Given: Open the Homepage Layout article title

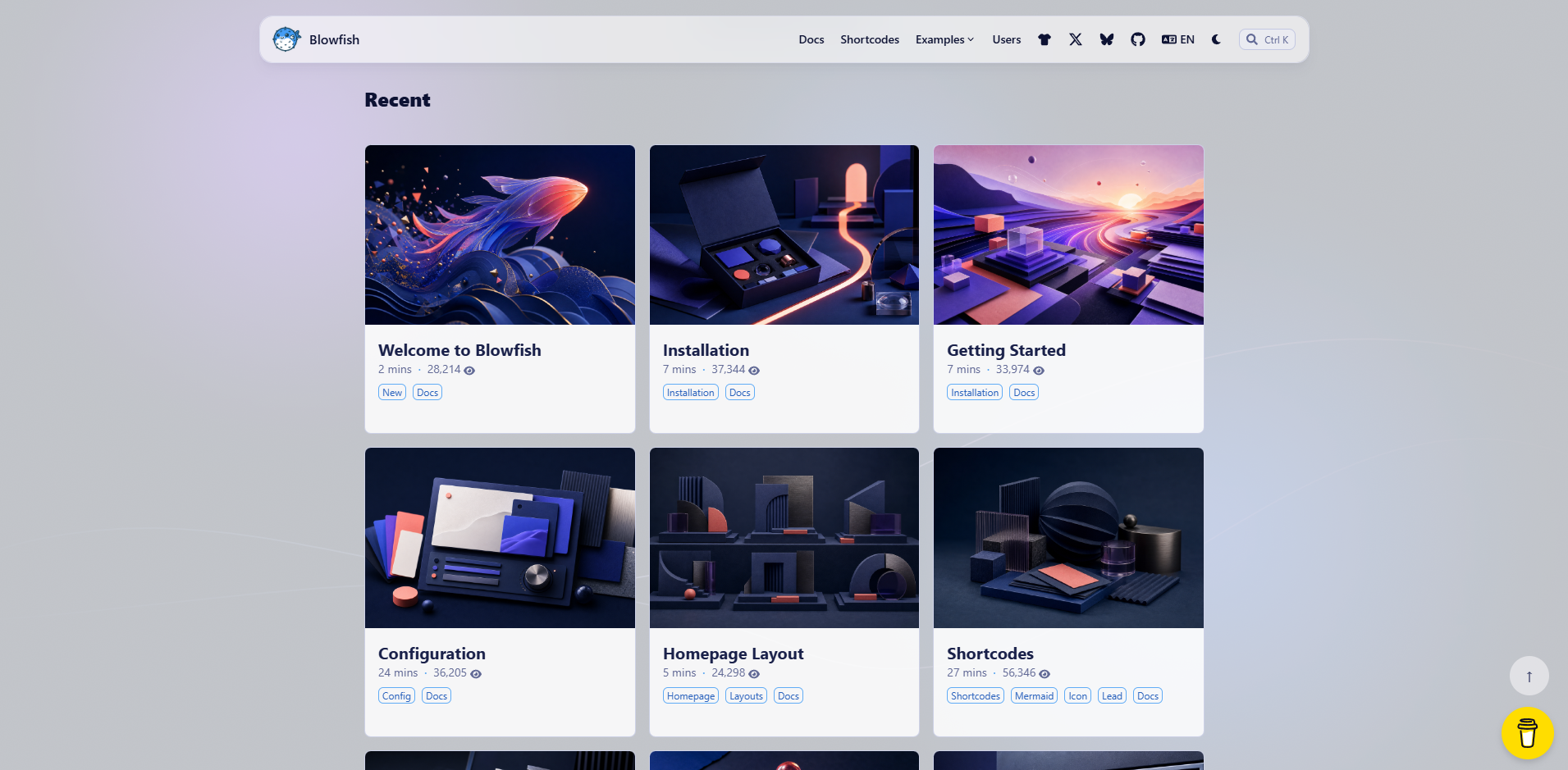Looking at the screenshot, I should click(x=733, y=654).
